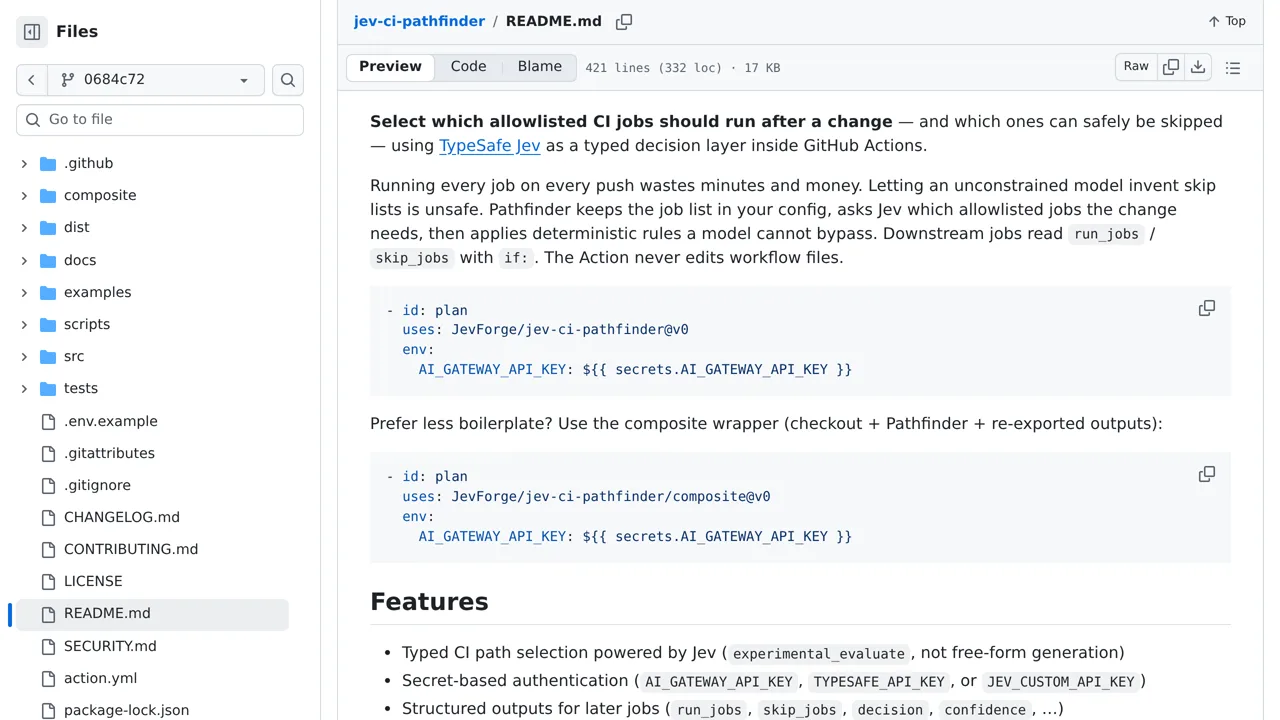Click the .github folder icon
Viewport: 1280px width, 720px height.
[48, 164]
